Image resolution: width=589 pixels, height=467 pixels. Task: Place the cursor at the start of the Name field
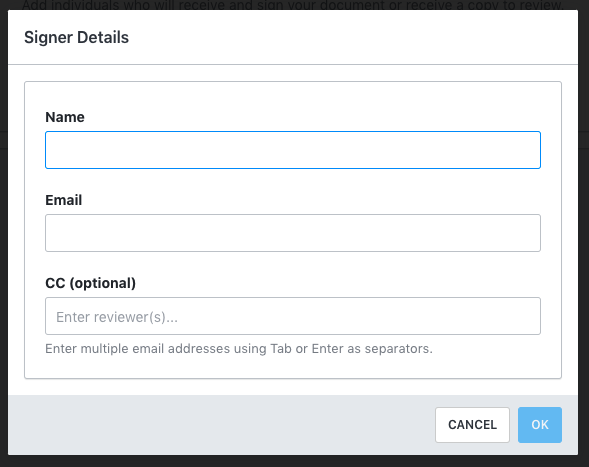[51, 150]
